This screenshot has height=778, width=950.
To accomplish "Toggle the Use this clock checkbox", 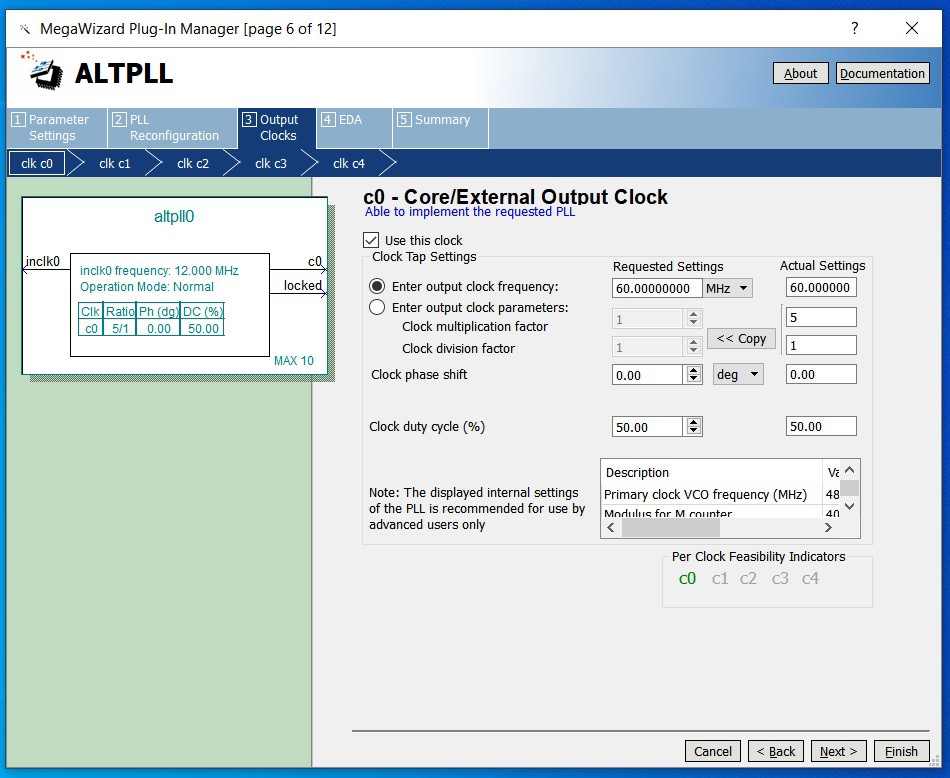I will pyautogui.click(x=371, y=240).
